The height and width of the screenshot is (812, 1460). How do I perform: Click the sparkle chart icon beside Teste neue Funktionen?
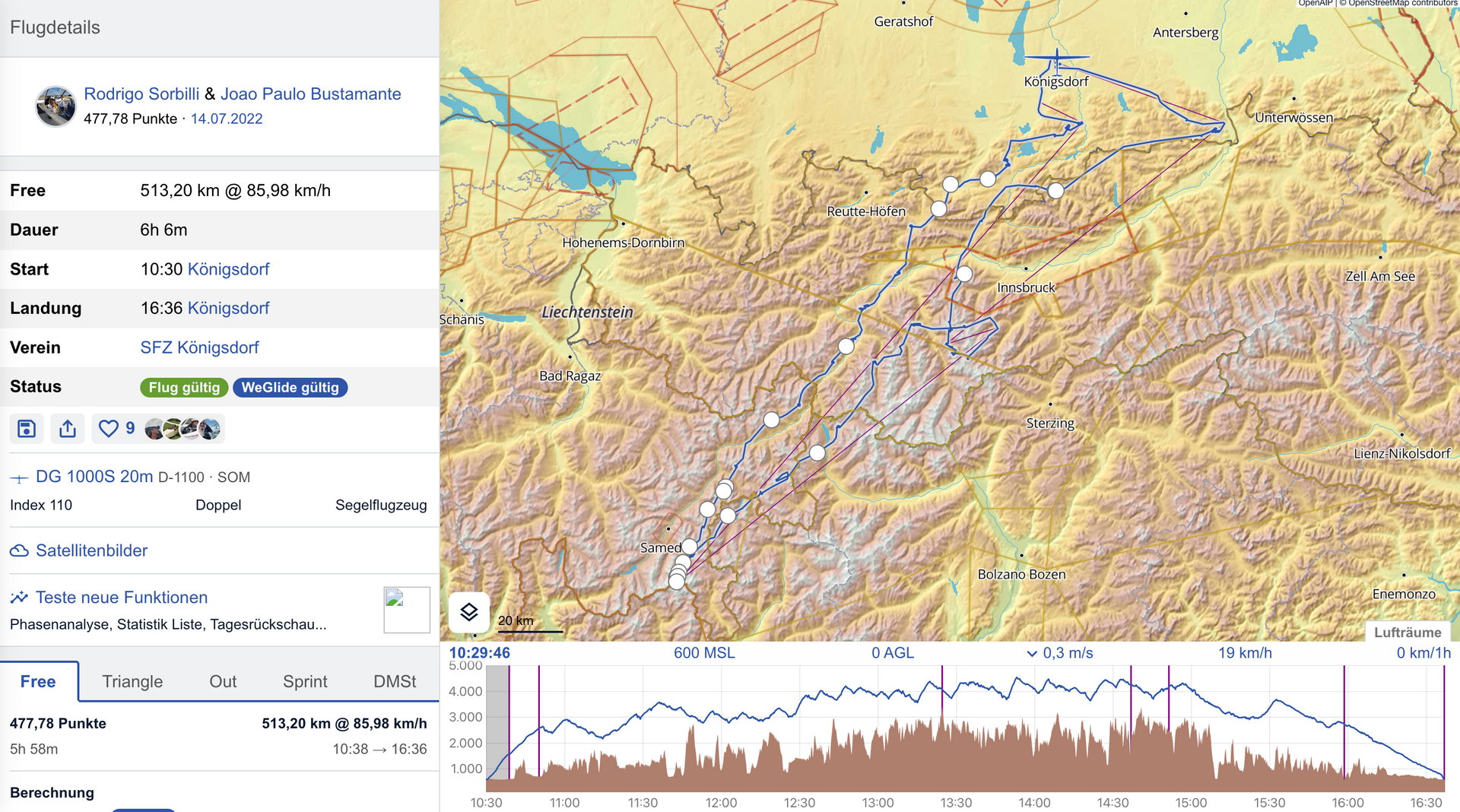click(x=19, y=598)
